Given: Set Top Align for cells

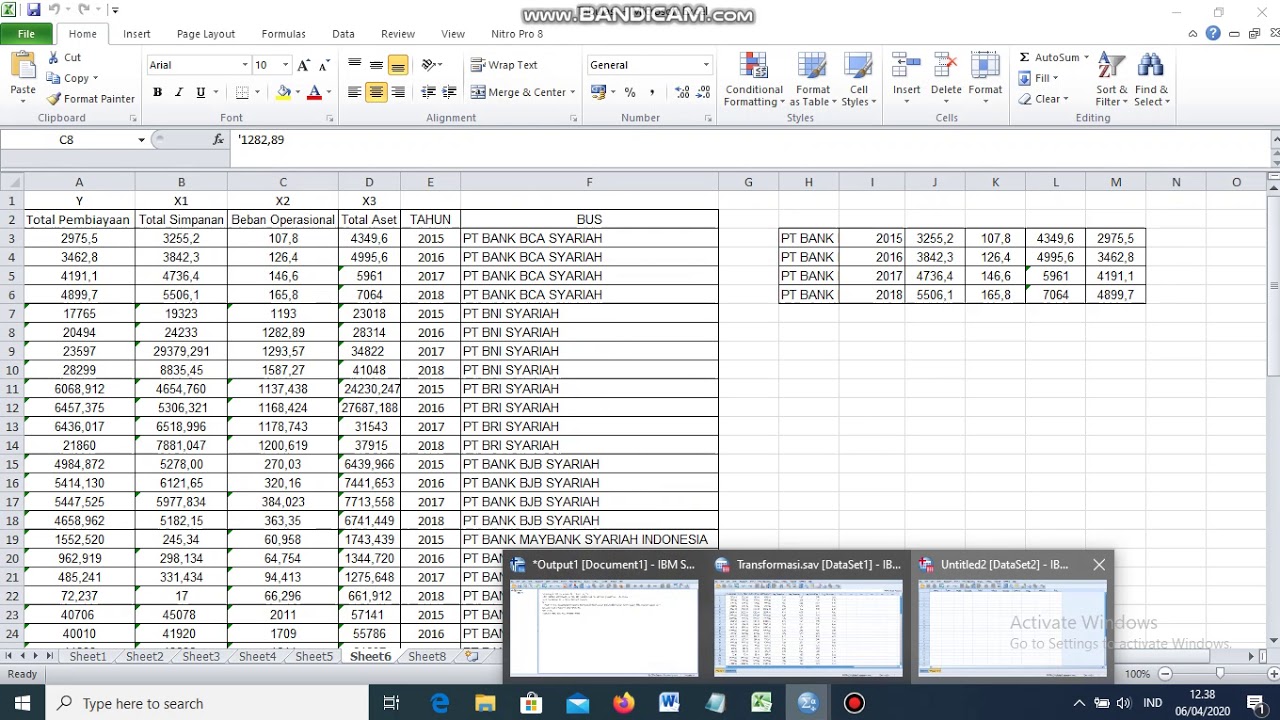Looking at the screenshot, I should point(355,65).
